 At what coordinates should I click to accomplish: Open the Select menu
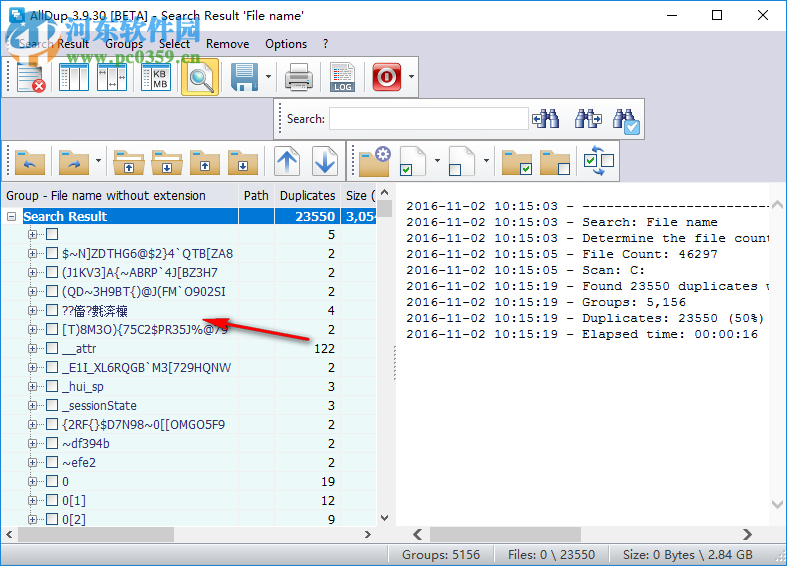[175, 44]
